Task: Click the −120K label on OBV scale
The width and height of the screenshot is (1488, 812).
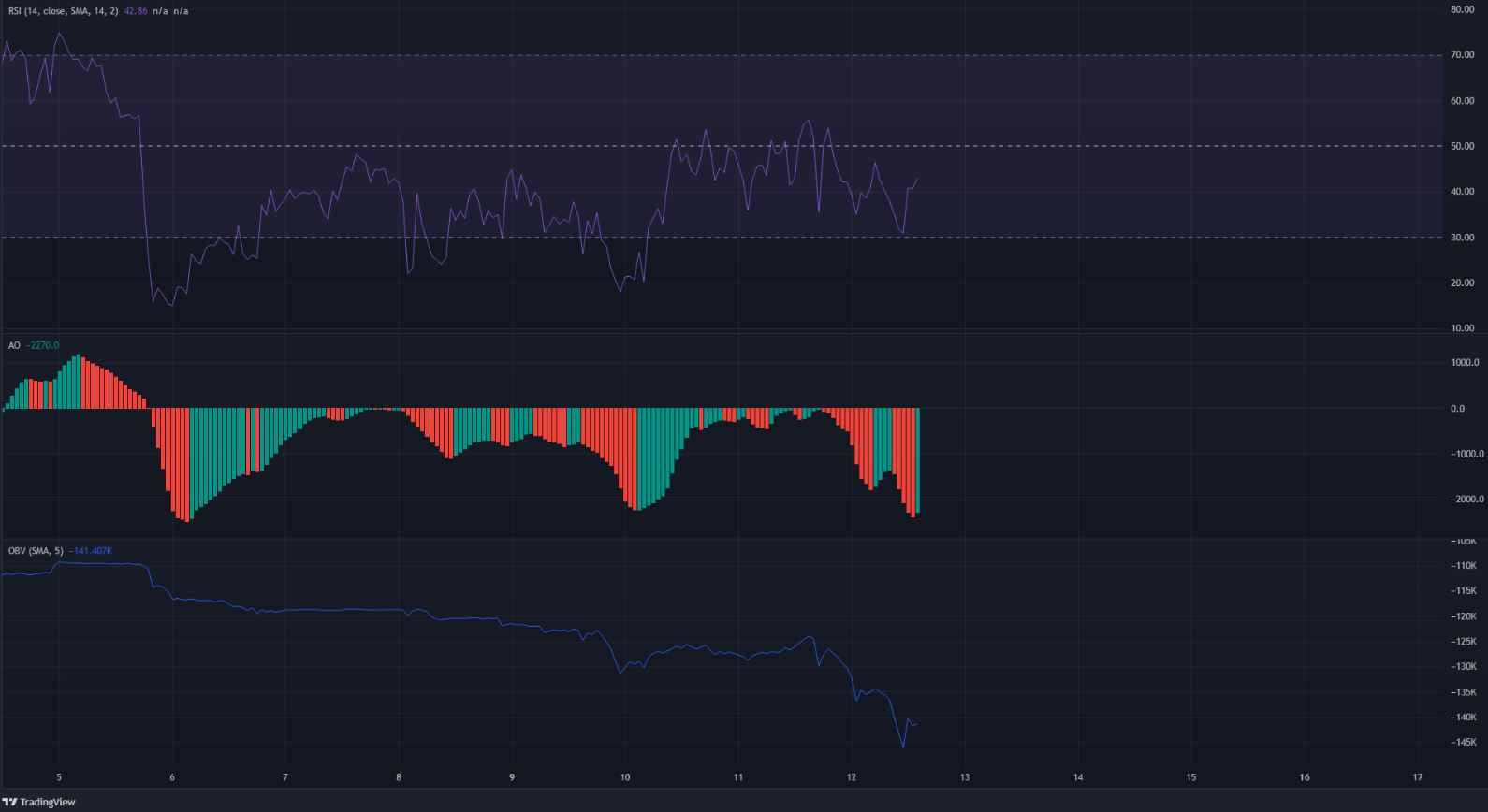Action: coord(1463,616)
